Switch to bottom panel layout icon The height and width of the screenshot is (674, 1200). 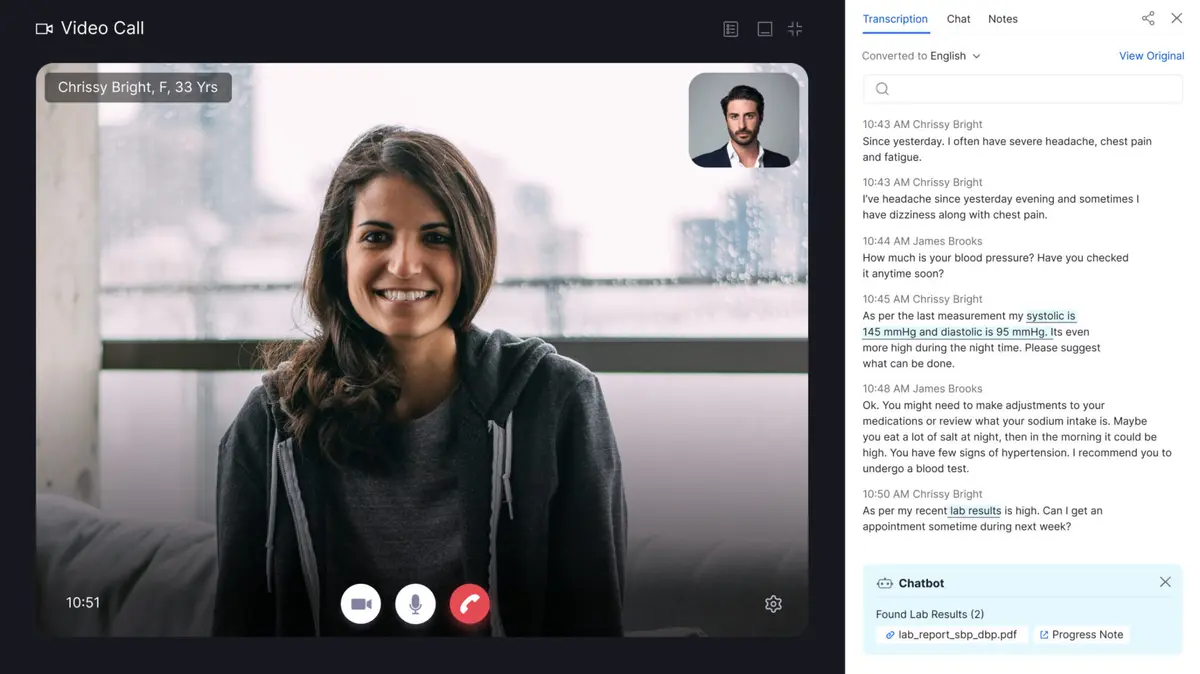click(x=764, y=29)
